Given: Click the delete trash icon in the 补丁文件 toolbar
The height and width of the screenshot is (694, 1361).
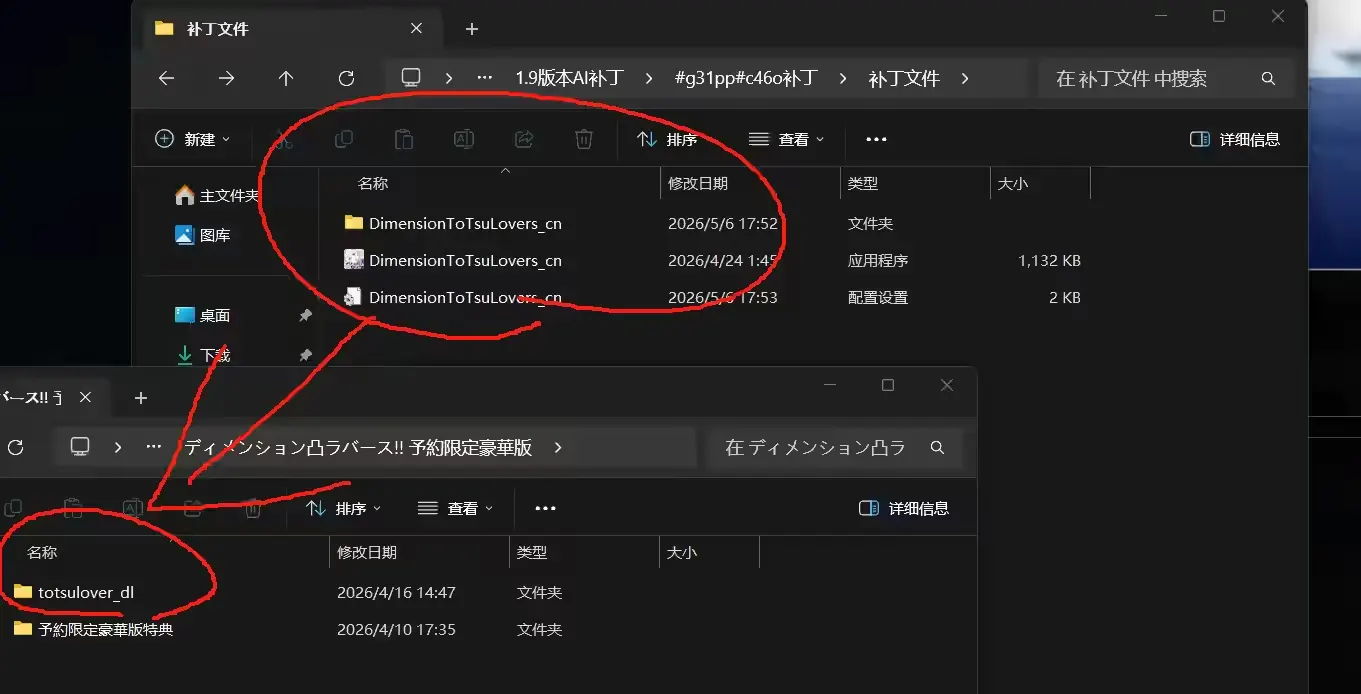Looking at the screenshot, I should pyautogui.click(x=584, y=140).
